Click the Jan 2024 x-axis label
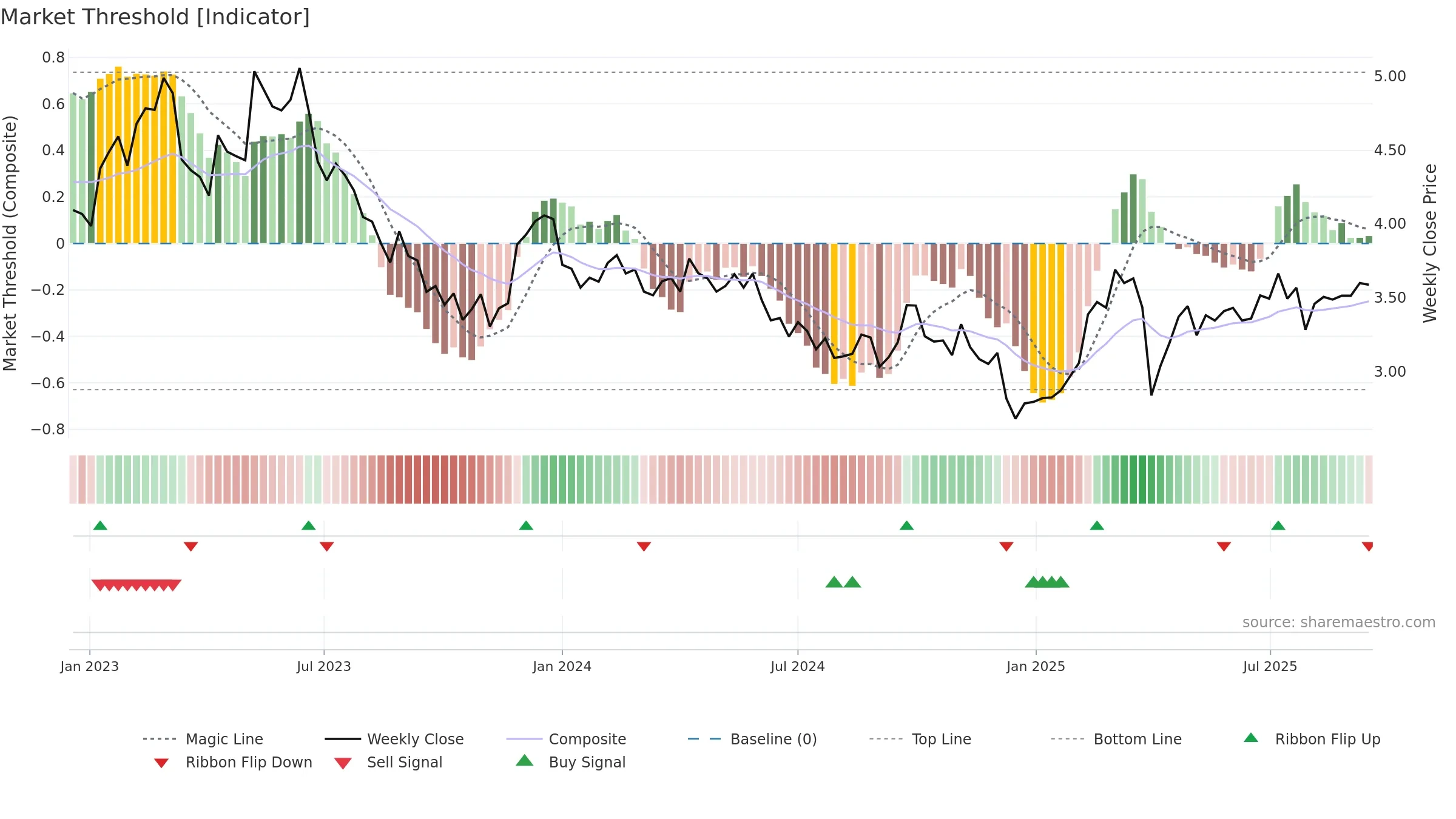This screenshot has width=1456, height=819. pos(562,666)
